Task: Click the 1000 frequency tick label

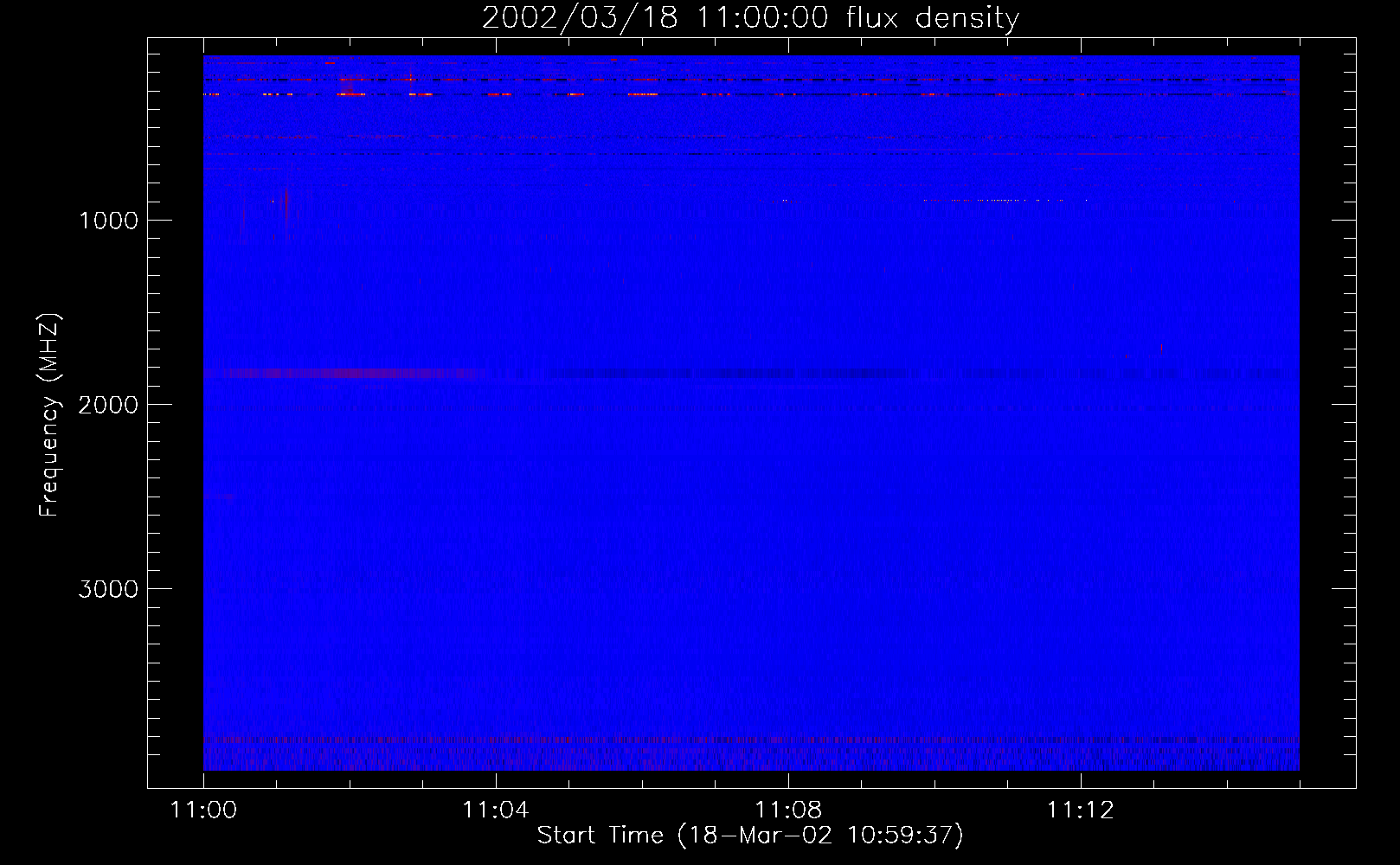Action: (x=108, y=221)
